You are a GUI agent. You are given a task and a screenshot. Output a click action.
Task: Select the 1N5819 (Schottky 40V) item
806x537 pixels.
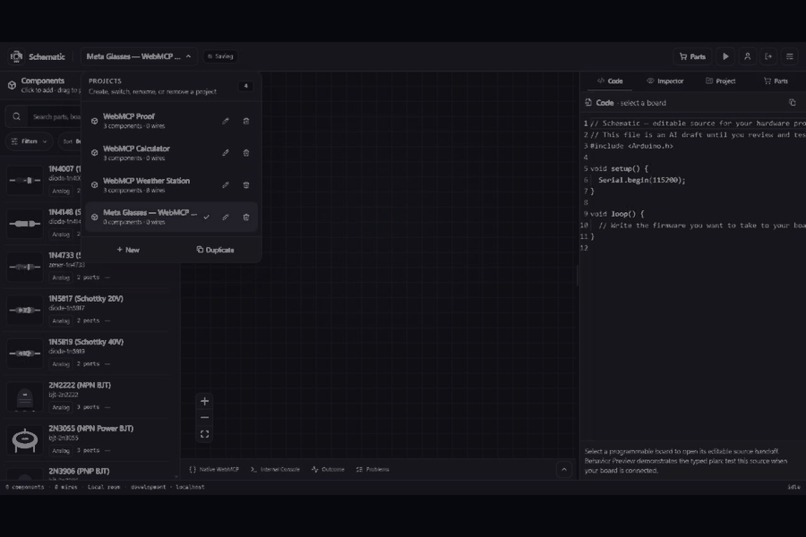pyautogui.click(x=87, y=353)
